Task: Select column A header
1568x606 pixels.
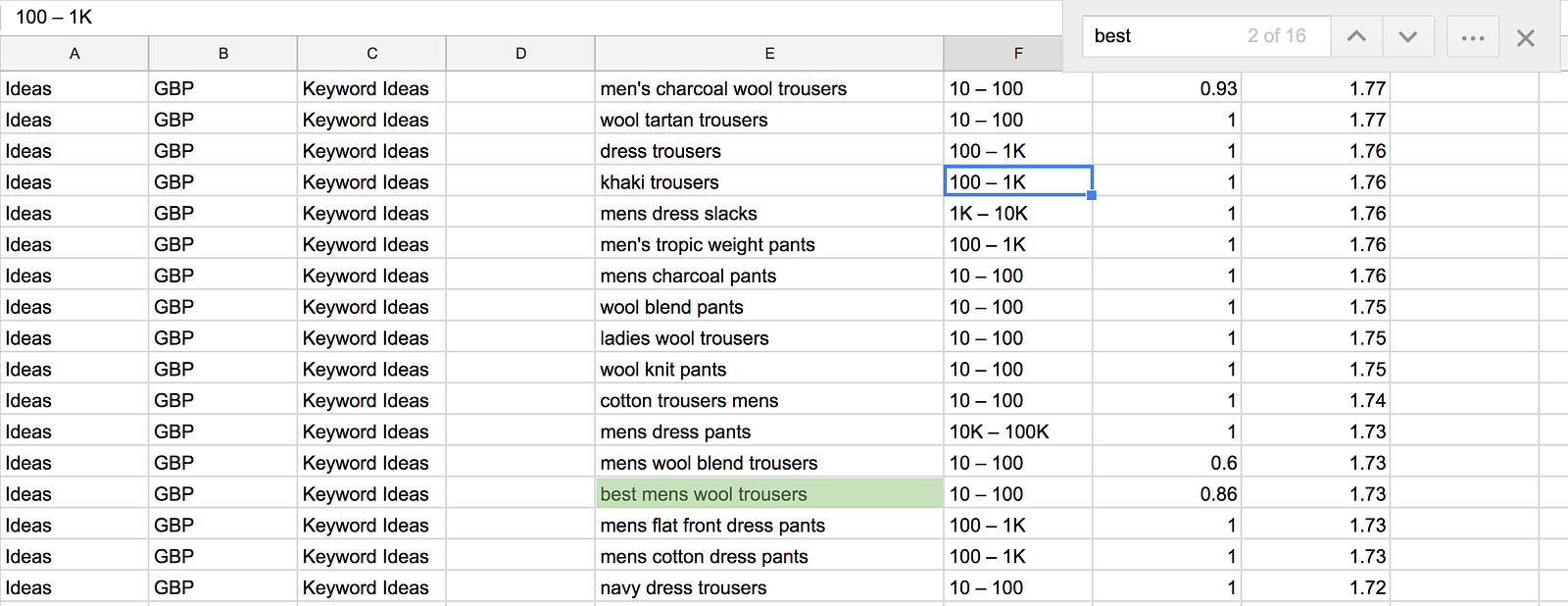Action: pyautogui.click(x=74, y=54)
